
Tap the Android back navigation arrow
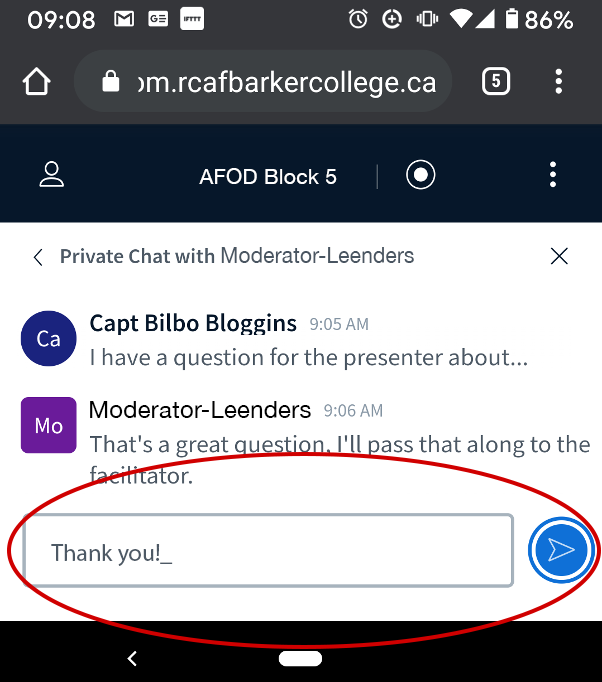(131, 658)
